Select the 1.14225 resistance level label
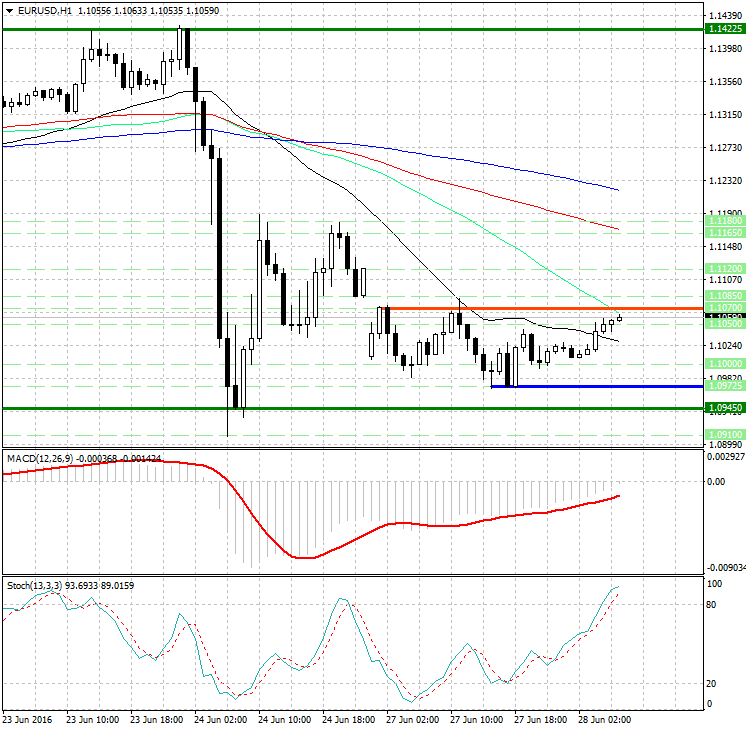This screenshot has width=746, height=731. point(725,29)
